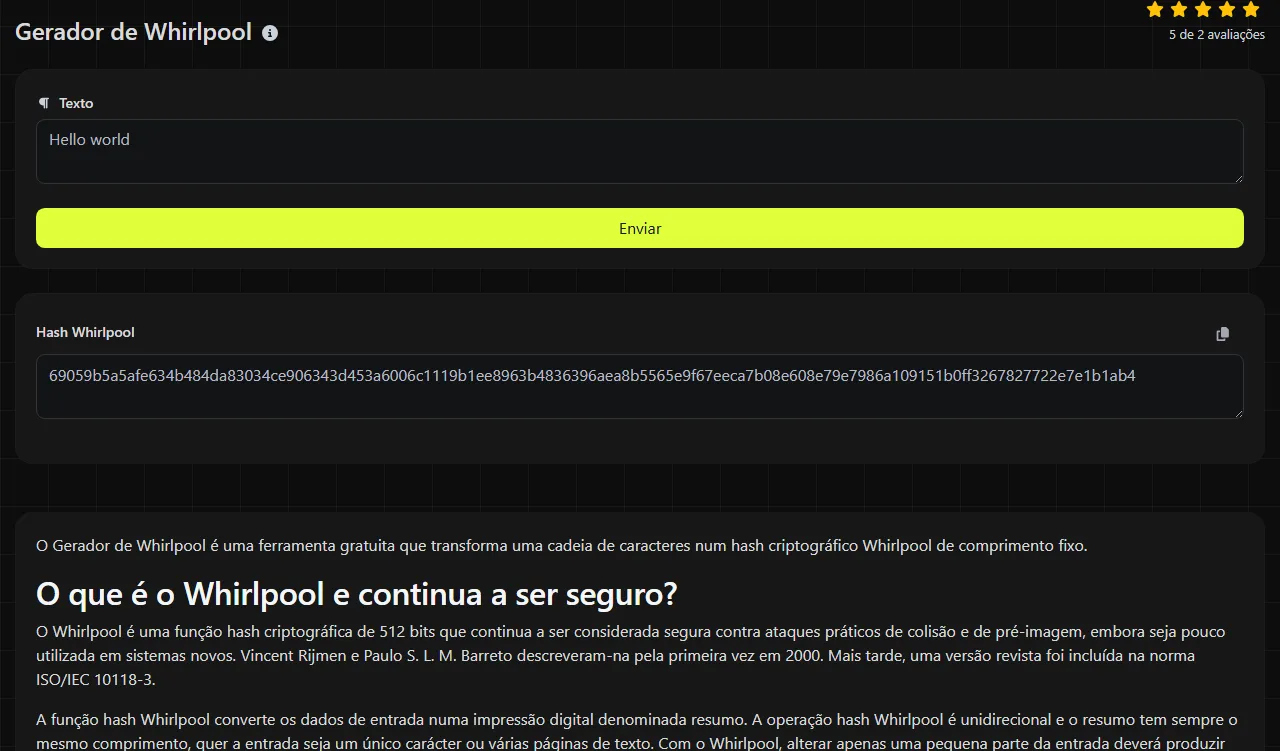Copy the Whirlpool hash with the copy icon

[x=1222, y=334]
